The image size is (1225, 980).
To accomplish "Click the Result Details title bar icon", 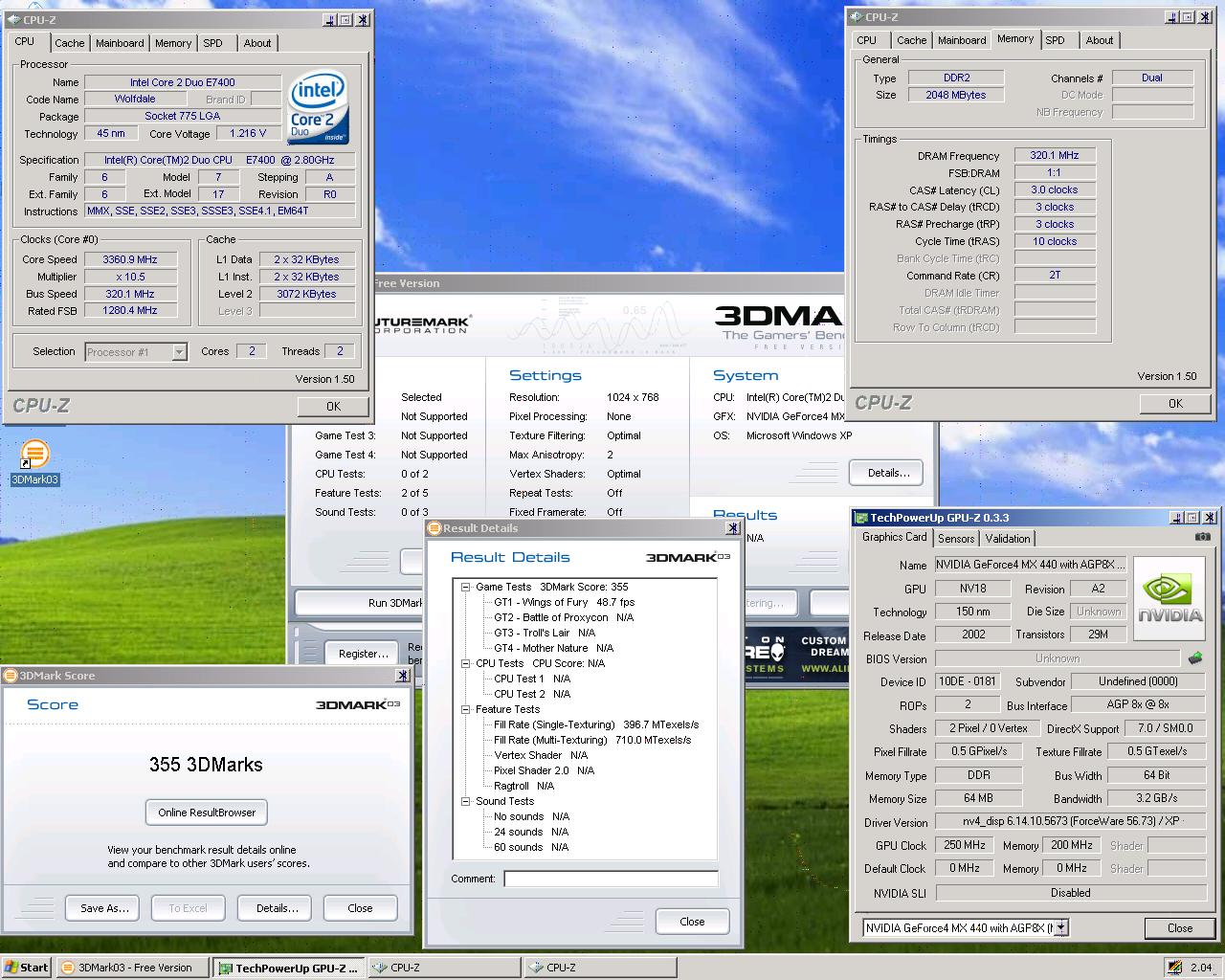I will [x=434, y=527].
